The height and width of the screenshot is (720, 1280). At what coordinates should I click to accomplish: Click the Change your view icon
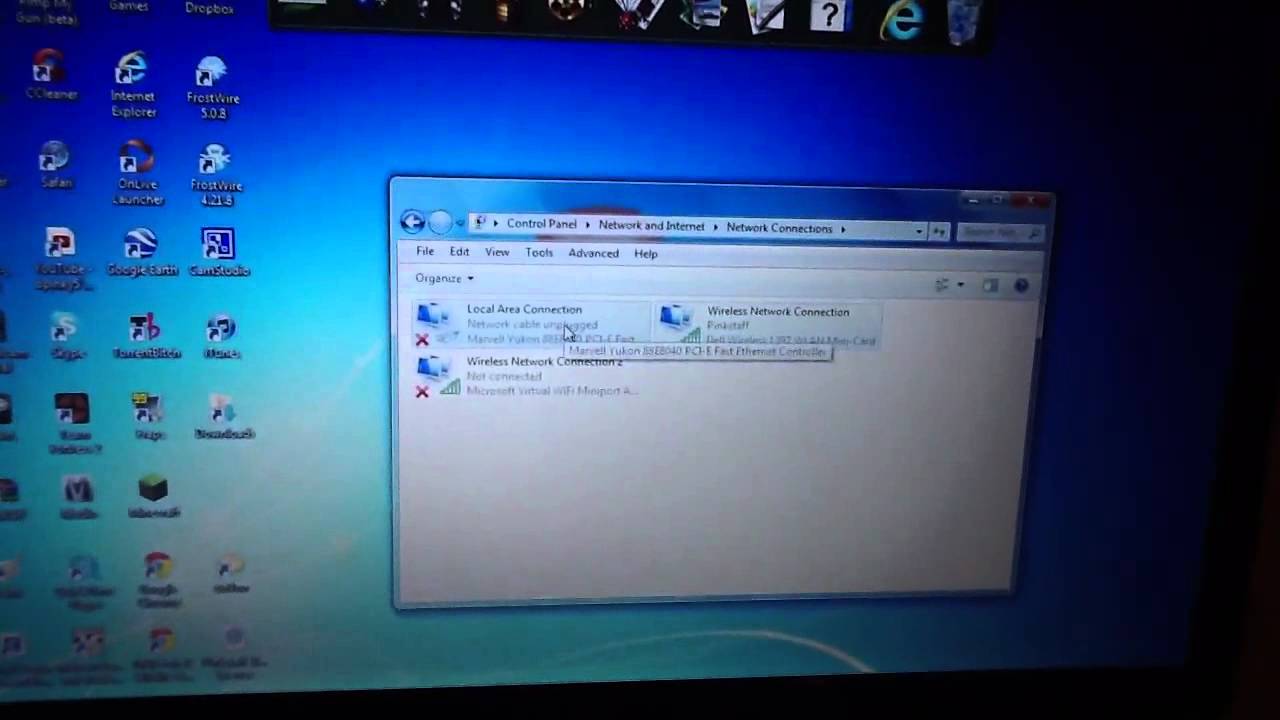pos(942,285)
